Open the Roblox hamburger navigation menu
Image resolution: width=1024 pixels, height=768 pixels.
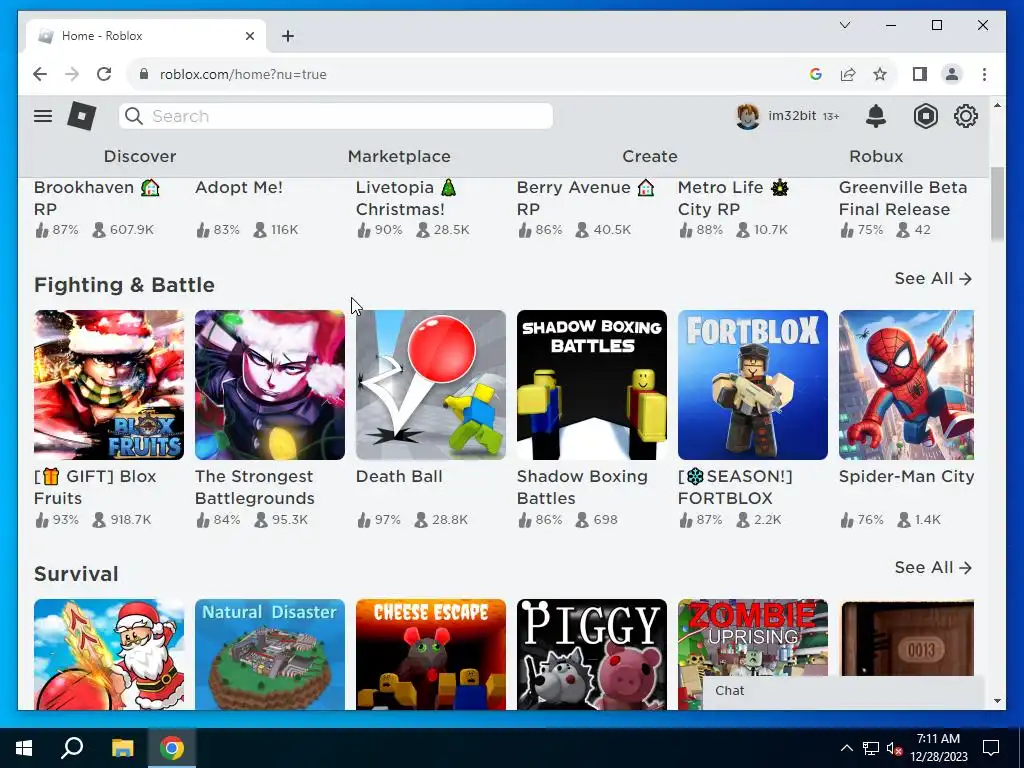coord(43,116)
